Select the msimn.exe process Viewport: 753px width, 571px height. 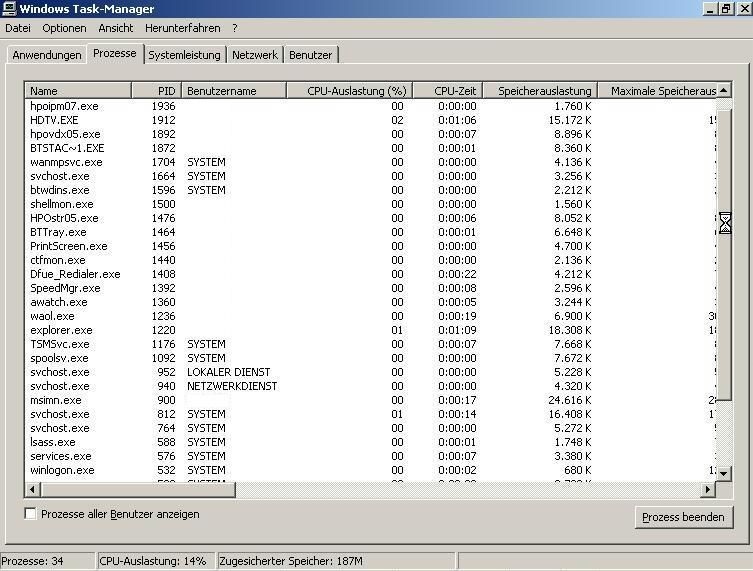click(371, 400)
